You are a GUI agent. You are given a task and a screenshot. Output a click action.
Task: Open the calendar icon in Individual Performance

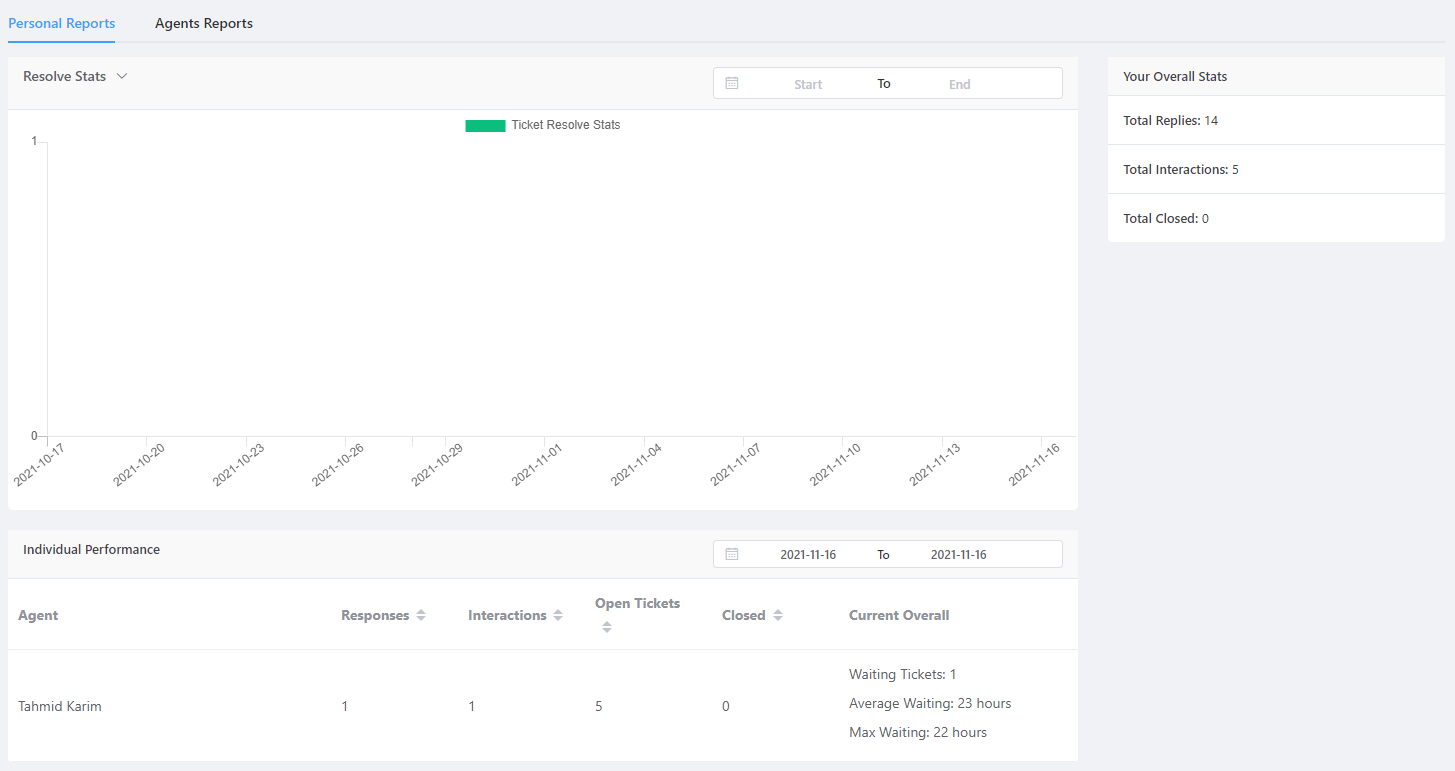[x=733, y=553]
